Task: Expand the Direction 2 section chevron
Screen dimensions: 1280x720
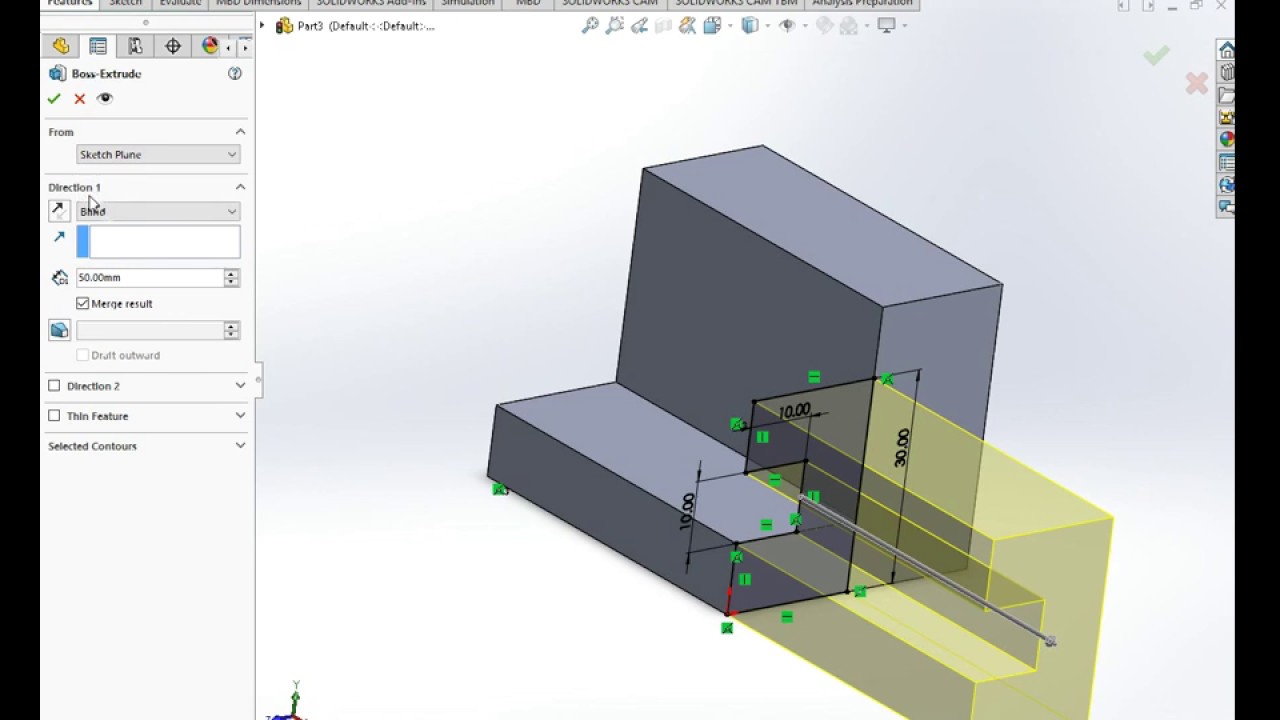Action: point(240,386)
